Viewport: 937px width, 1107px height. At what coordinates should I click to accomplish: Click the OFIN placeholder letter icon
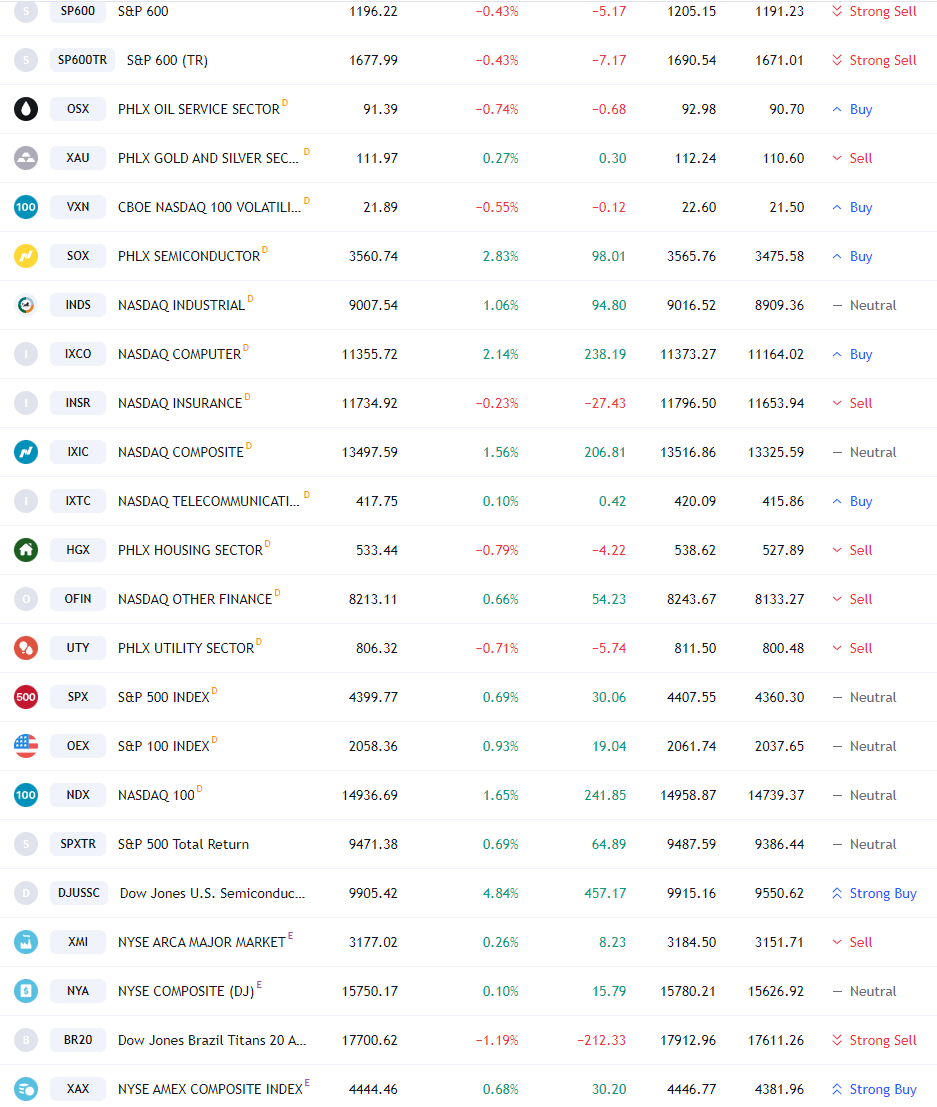pyautogui.click(x=26, y=599)
